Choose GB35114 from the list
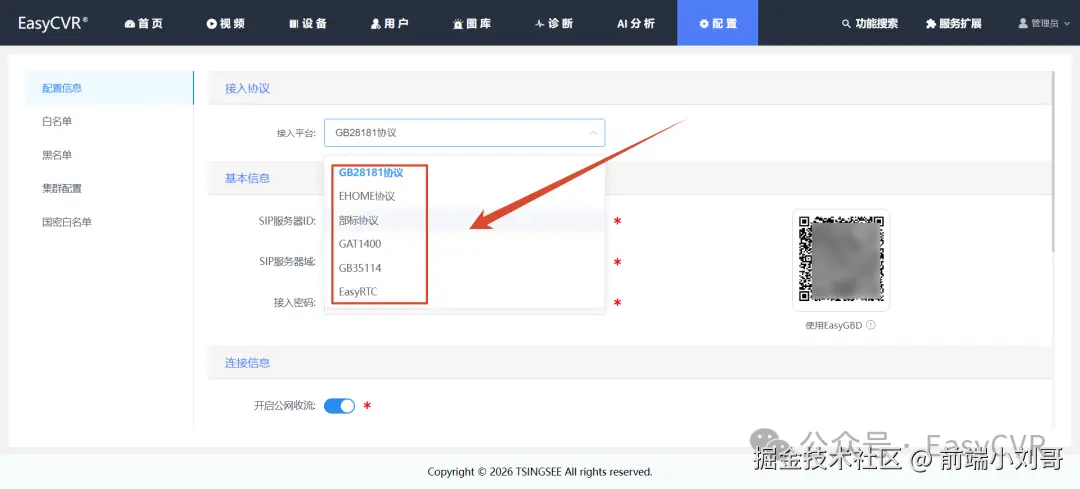 pos(464,268)
